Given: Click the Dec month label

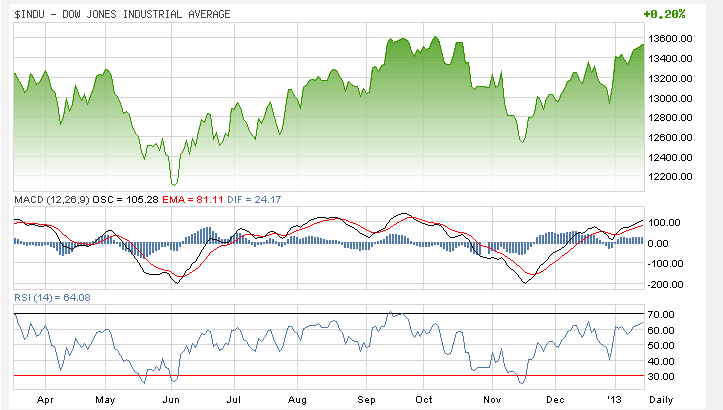Looking at the screenshot, I should pyautogui.click(x=555, y=400).
